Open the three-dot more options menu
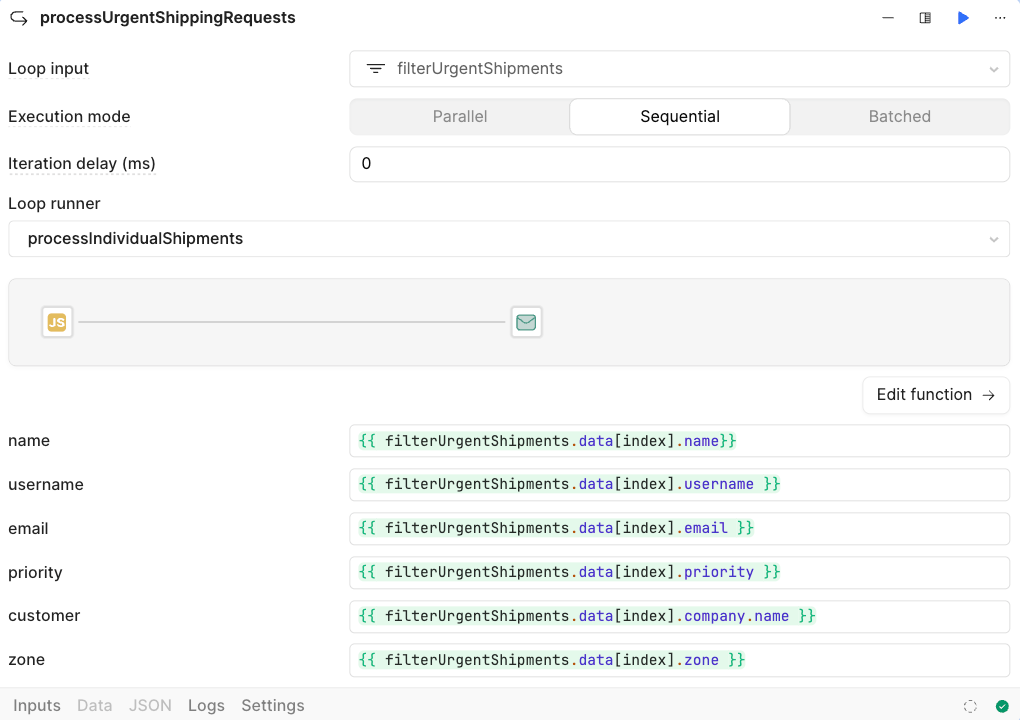Screen dimensions: 1020x720 click(1000, 18)
